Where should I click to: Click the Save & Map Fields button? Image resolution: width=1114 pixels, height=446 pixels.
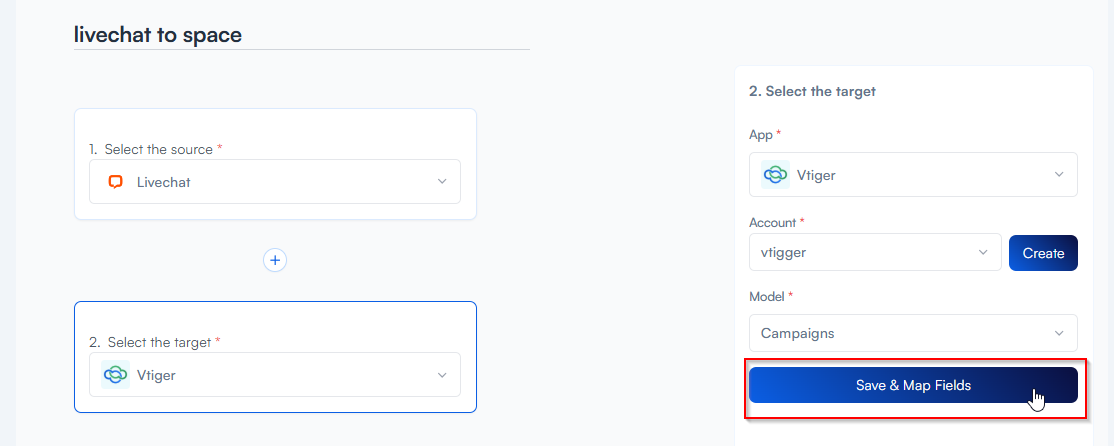click(912, 385)
